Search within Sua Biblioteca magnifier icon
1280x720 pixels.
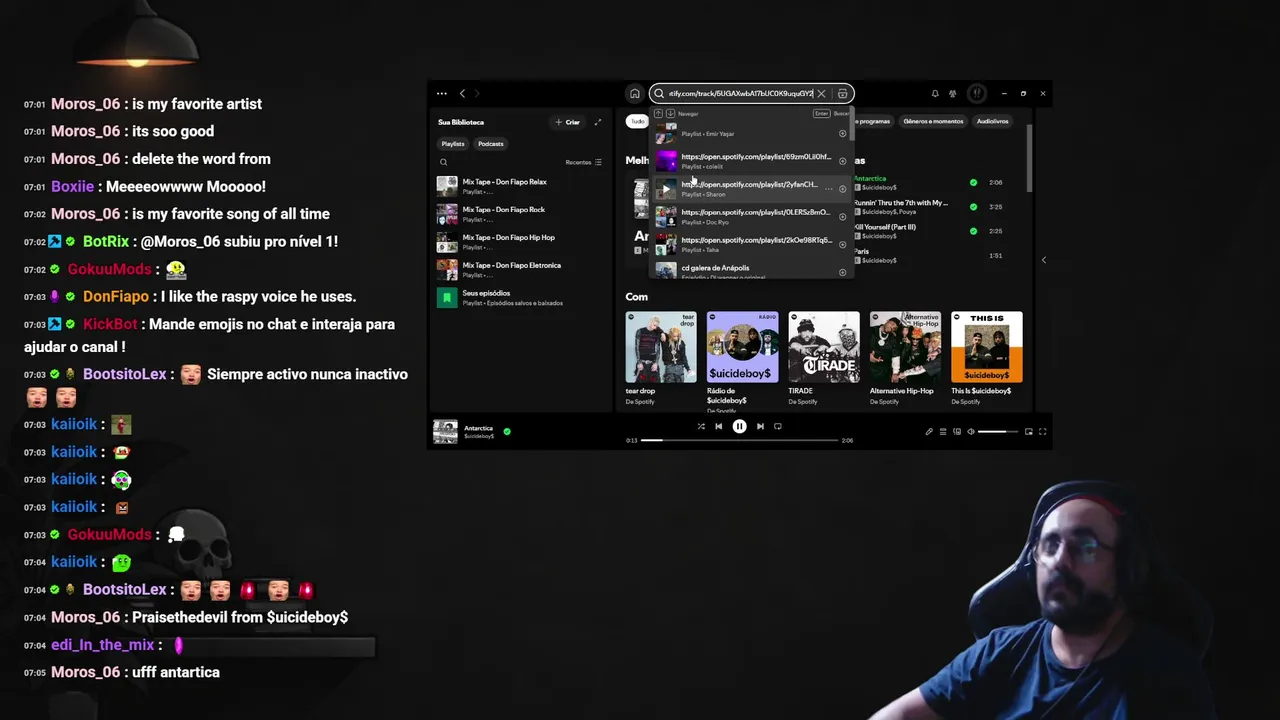tap(443, 162)
